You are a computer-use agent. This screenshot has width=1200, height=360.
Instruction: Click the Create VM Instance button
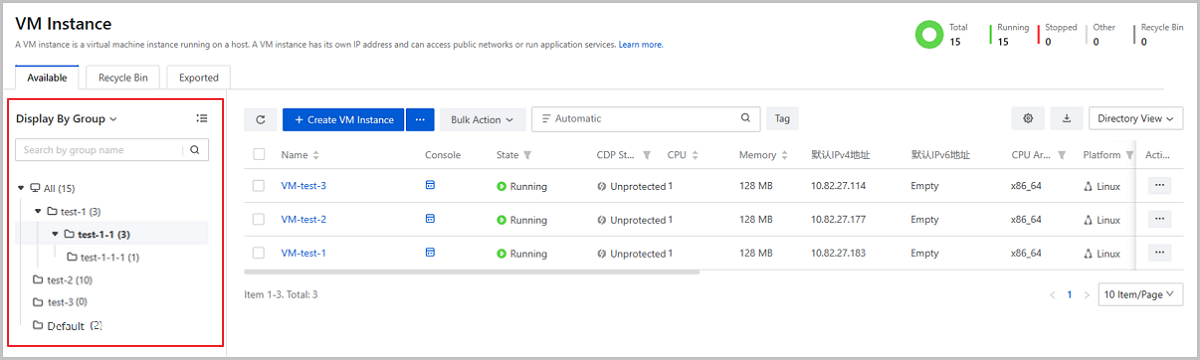click(x=343, y=119)
